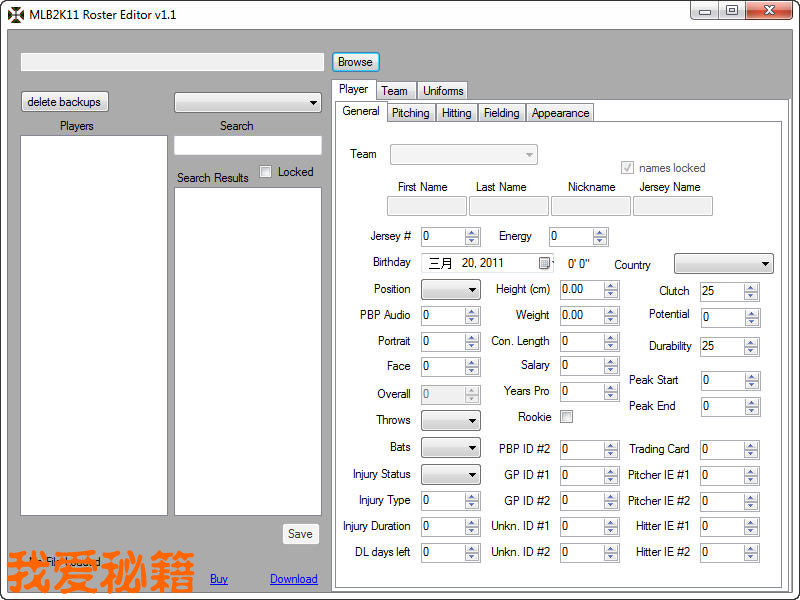The height and width of the screenshot is (600, 800).
Task: Click the MLB2K11 app icon in title bar
Action: coord(15,15)
